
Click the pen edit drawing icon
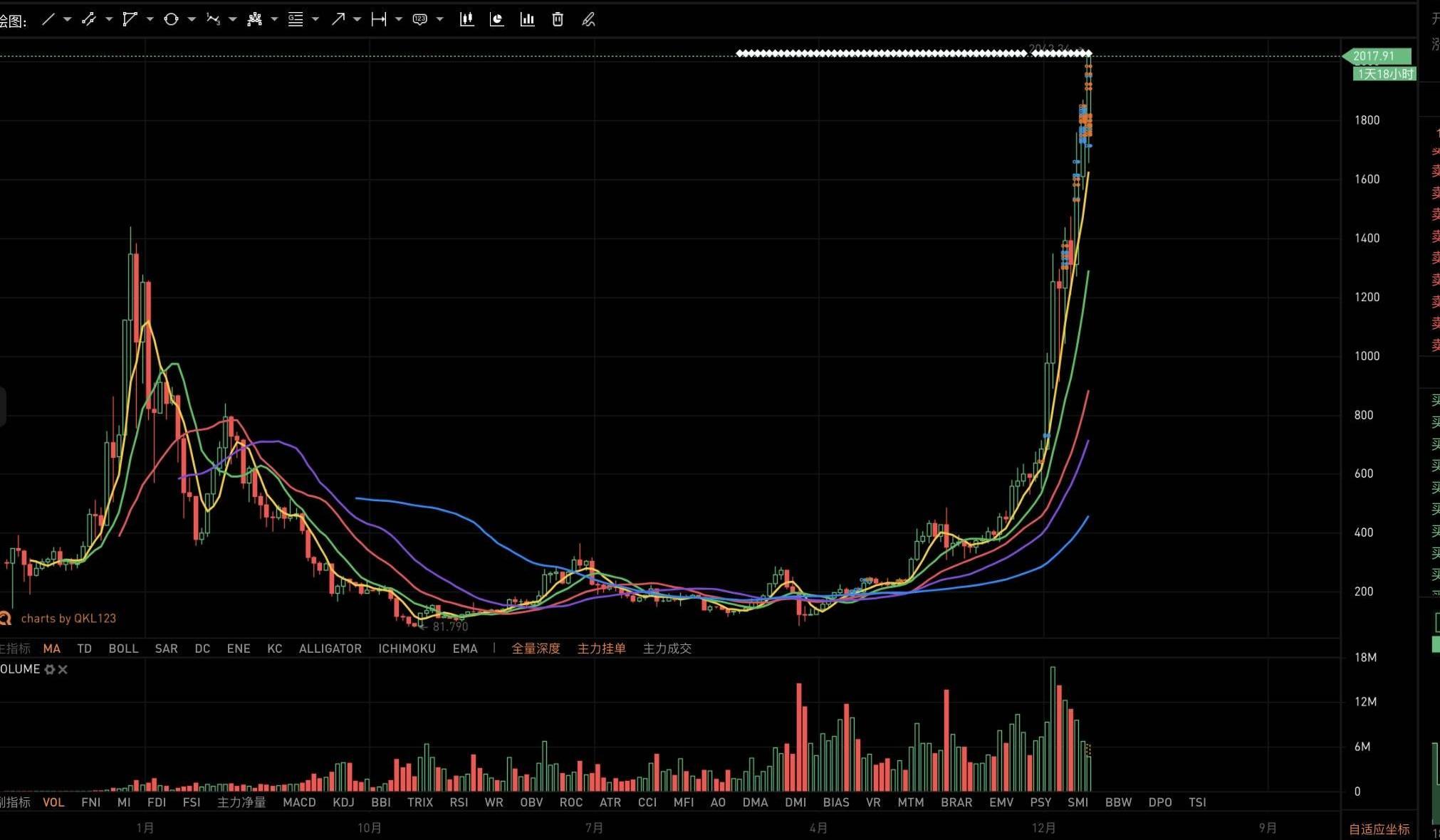(x=588, y=20)
